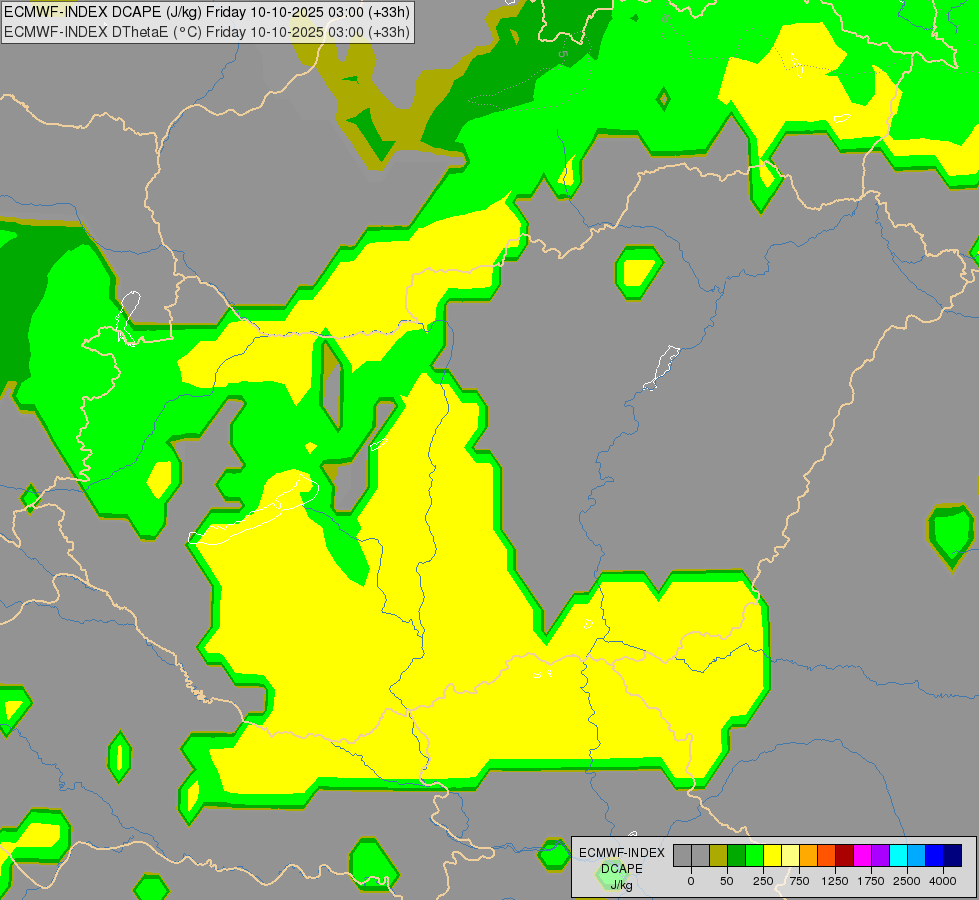The height and width of the screenshot is (900, 979).
Task: Click the J/kg unit label in the legend
Action: pos(622,885)
